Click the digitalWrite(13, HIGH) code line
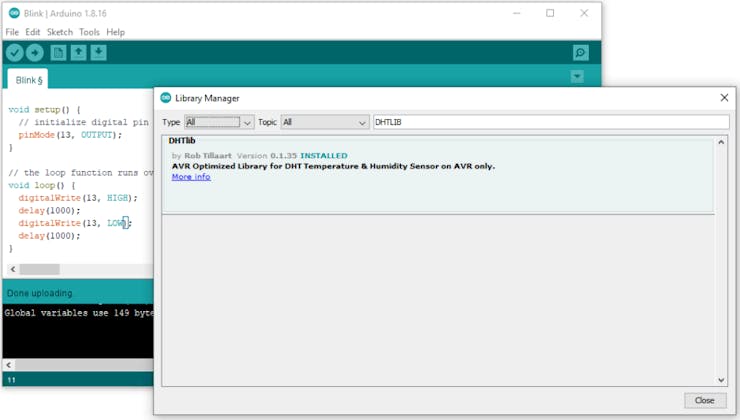 [78, 198]
